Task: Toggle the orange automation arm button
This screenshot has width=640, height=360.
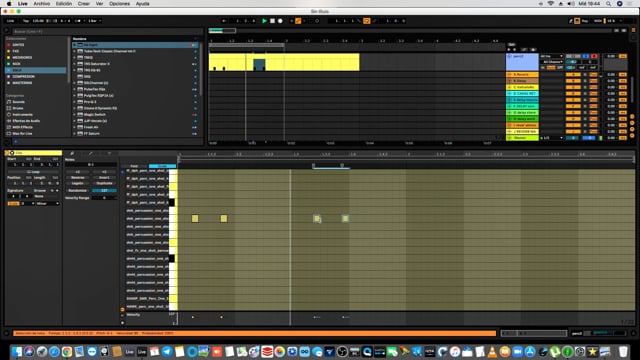Action: pyautogui.click(x=298, y=21)
